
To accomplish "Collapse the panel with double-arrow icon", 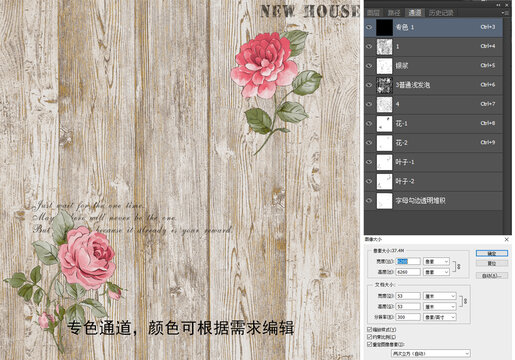I will (x=498, y=5).
